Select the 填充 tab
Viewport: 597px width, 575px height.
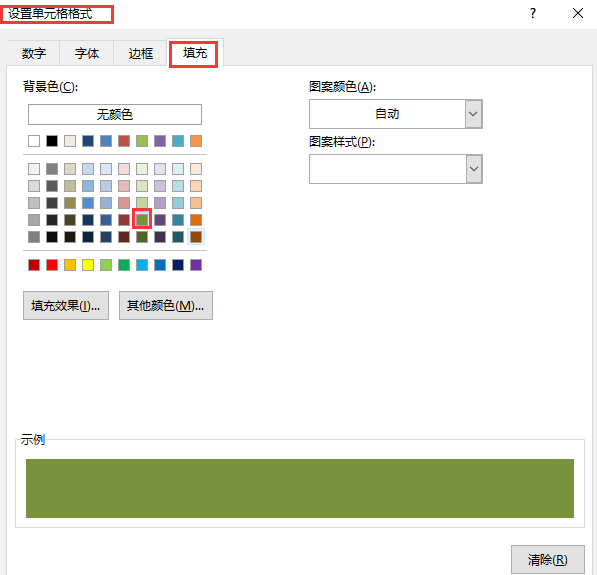point(195,53)
